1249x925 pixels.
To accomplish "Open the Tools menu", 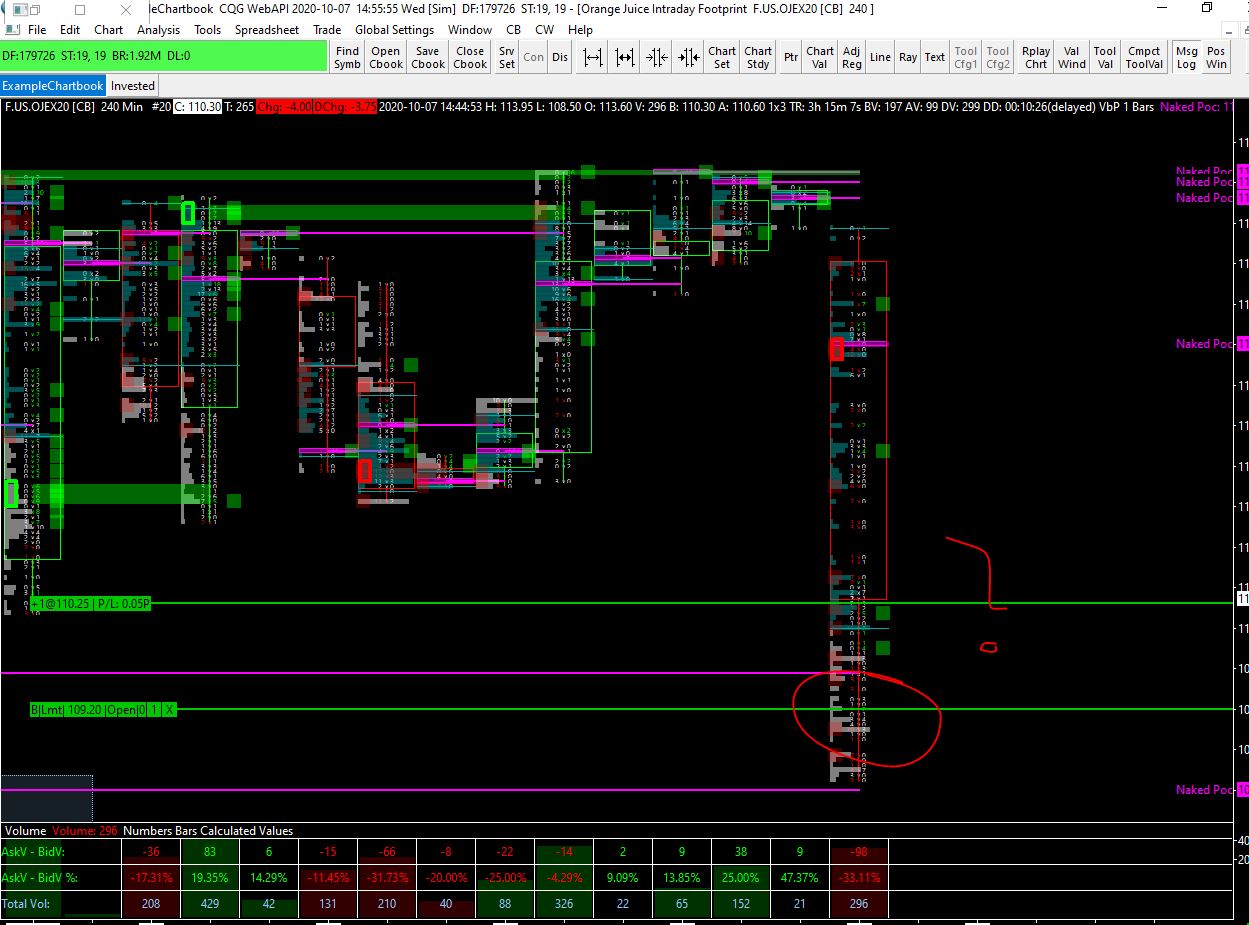I will pyautogui.click(x=207, y=30).
